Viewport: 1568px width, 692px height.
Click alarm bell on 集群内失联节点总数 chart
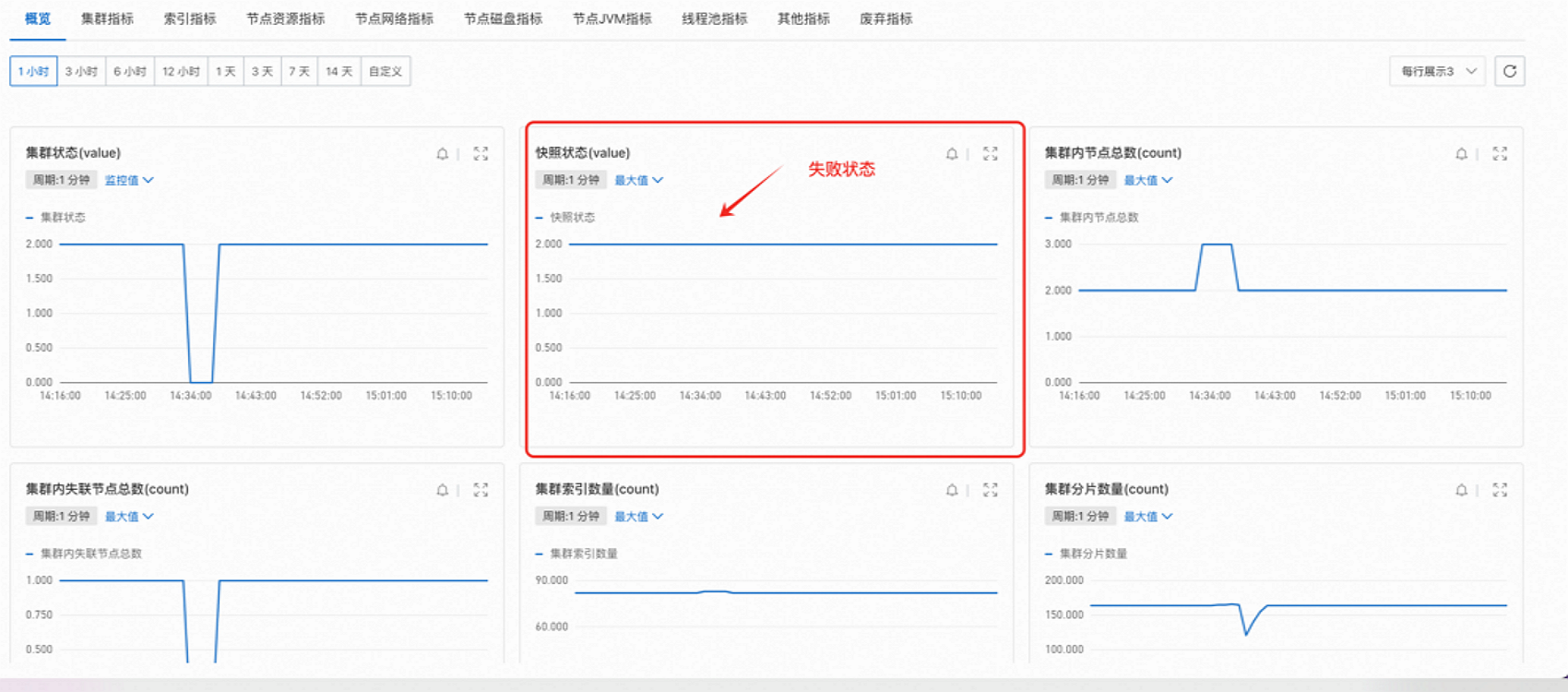[x=443, y=490]
